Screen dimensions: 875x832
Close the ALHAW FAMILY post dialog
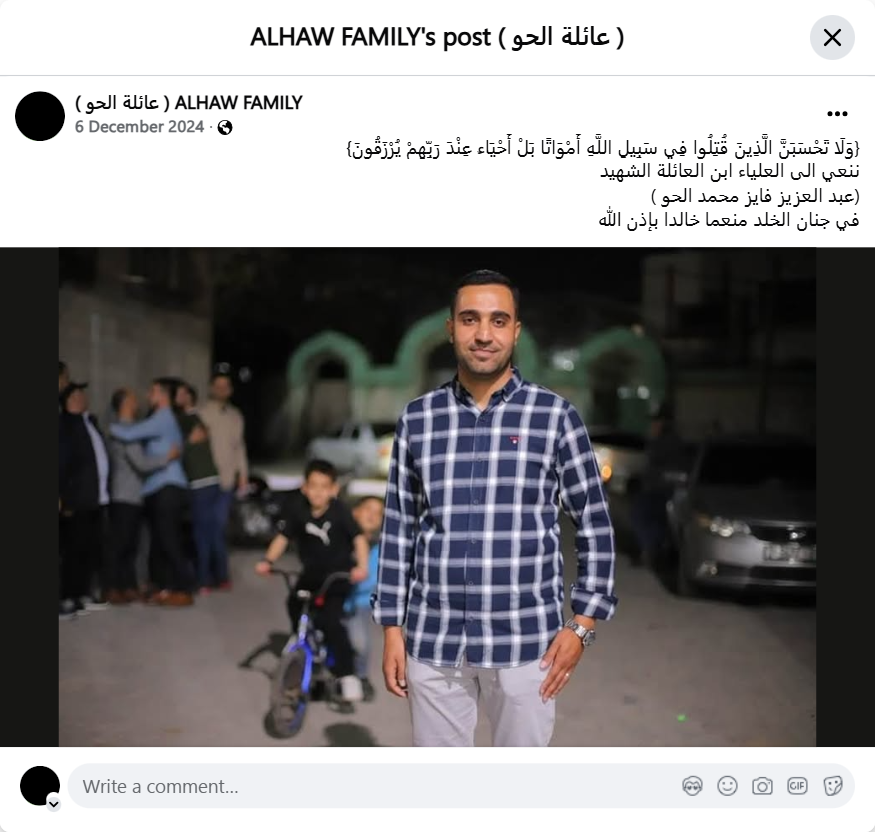[x=832, y=38]
